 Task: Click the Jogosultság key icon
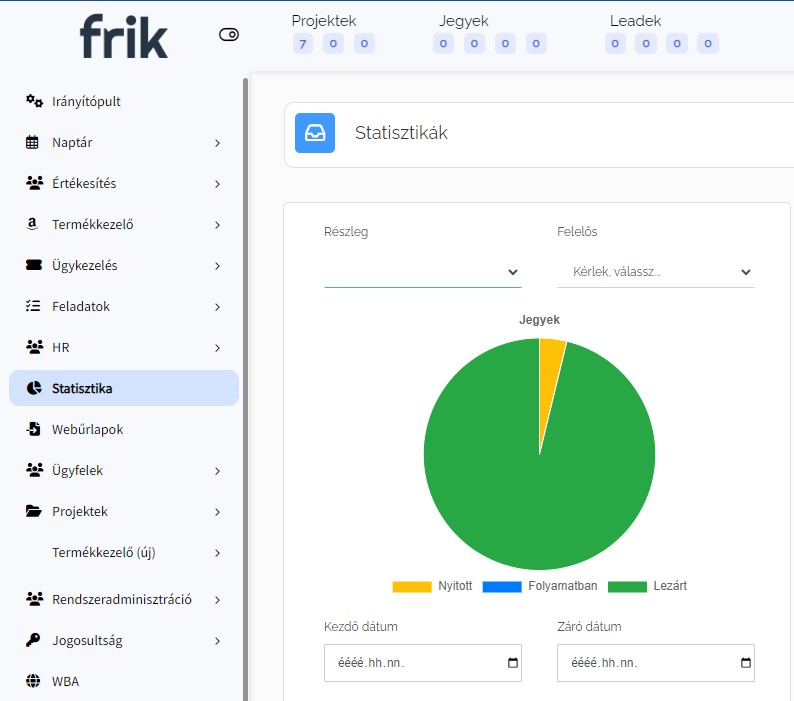34,640
